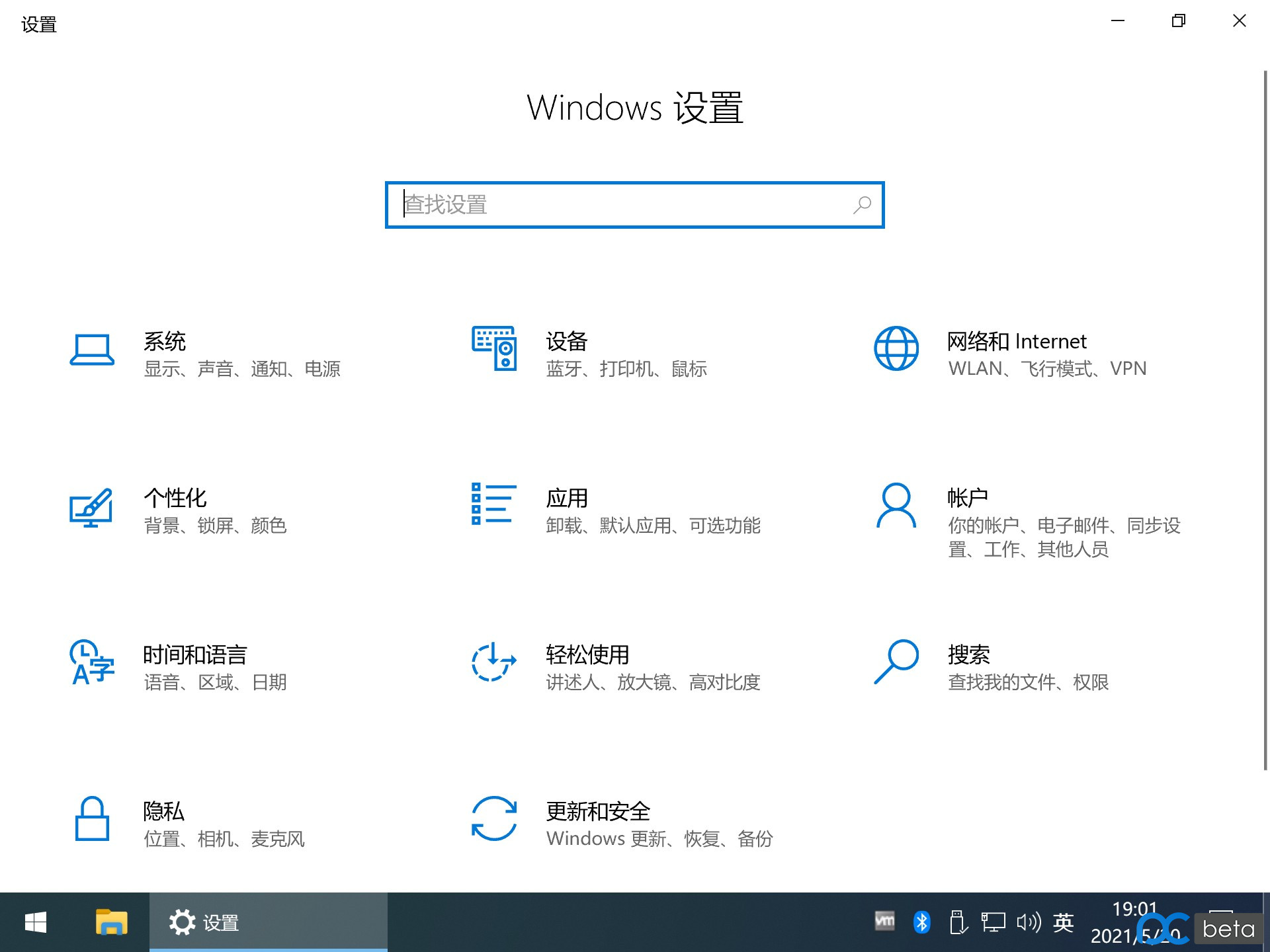Open the 搜索 magnifier icon

click(896, 662)
